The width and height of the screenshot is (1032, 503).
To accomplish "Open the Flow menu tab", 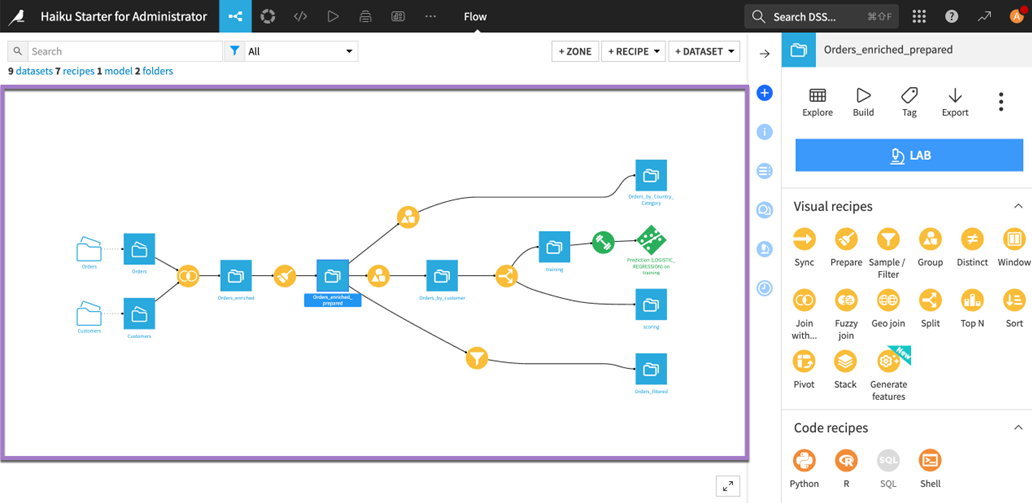I will coord(475,17).
